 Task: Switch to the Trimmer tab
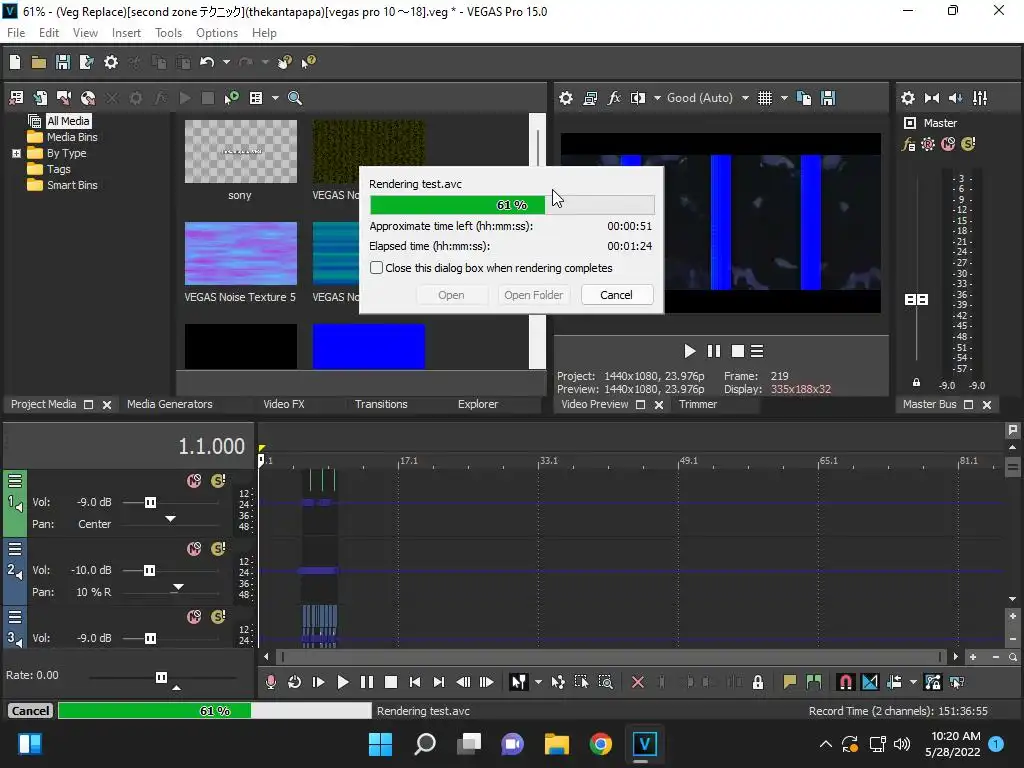[697, 404]
